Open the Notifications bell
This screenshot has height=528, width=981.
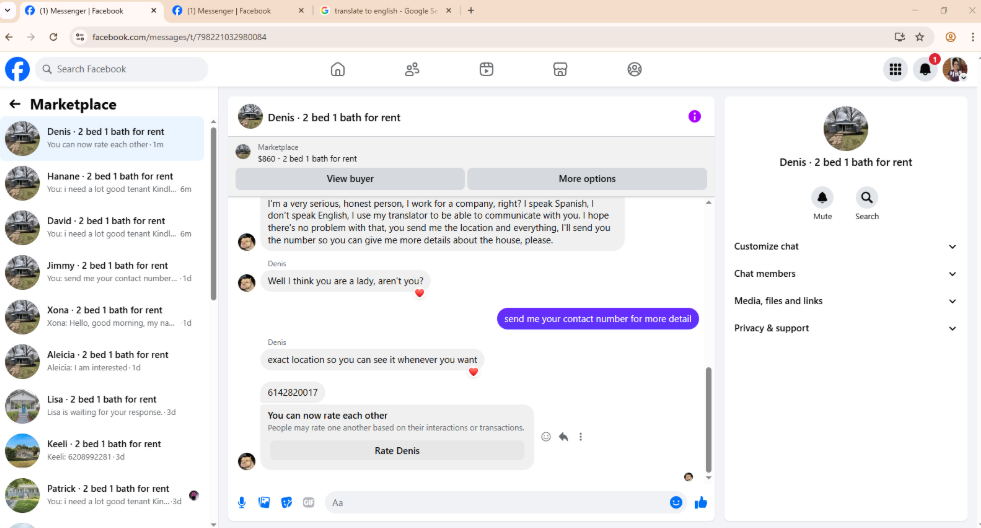pos(925,69)
